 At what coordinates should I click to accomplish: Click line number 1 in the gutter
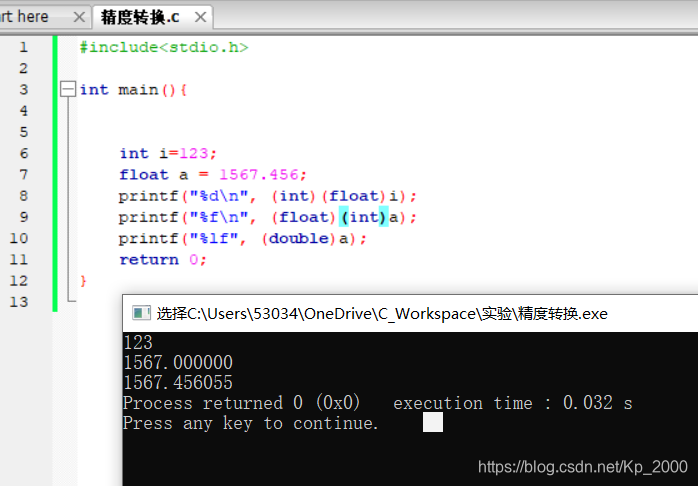tap(23, 47)
